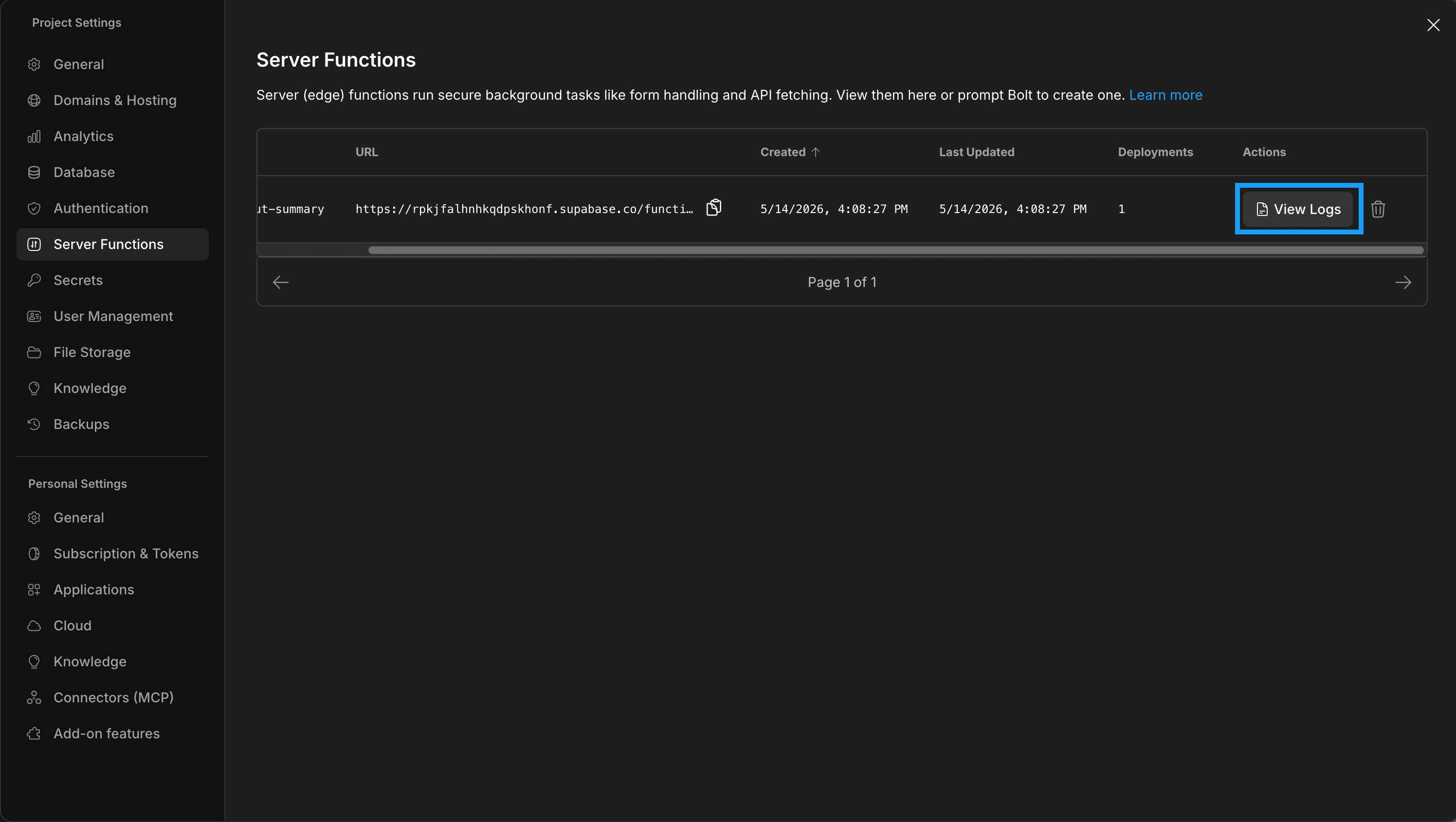Click the Subscription & Tokens coin icon

pos(34,554)
